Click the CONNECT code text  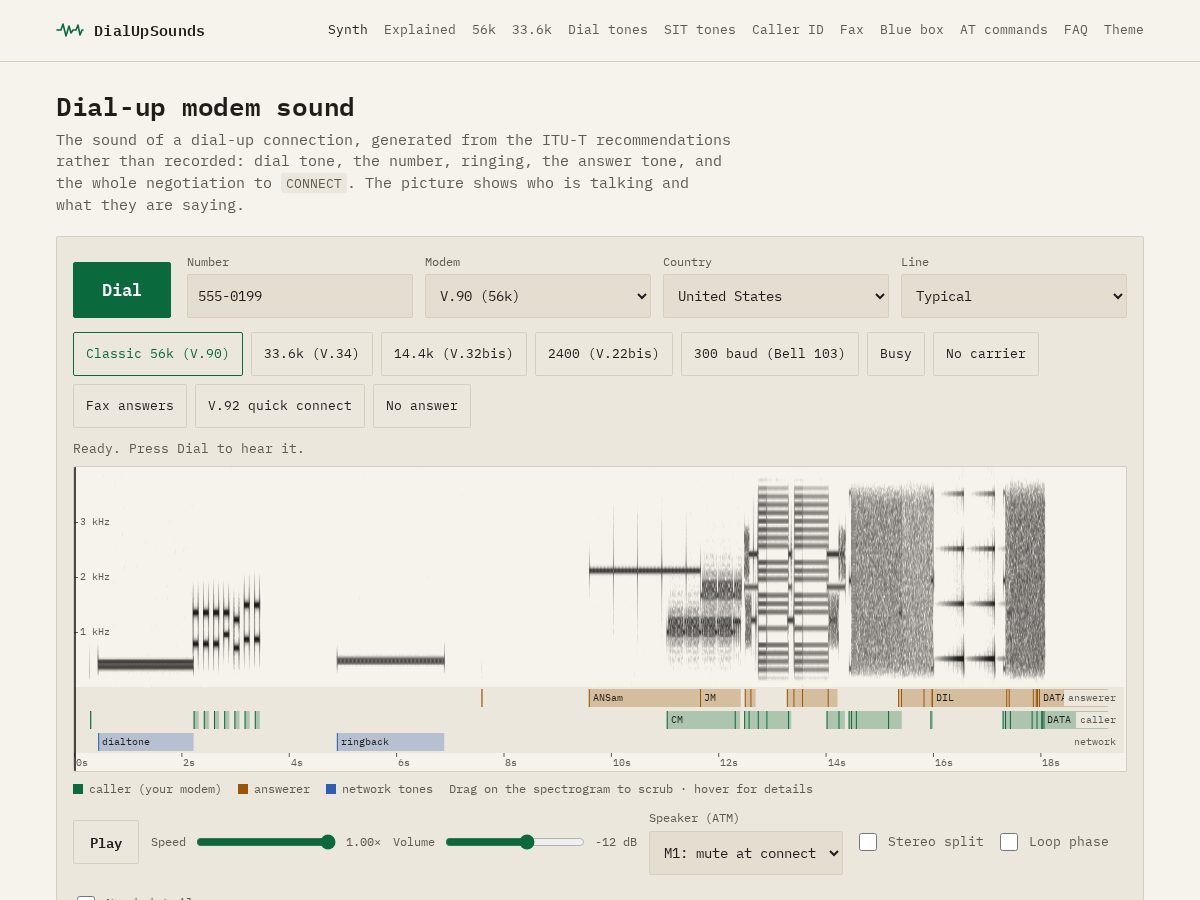[314, 183]
